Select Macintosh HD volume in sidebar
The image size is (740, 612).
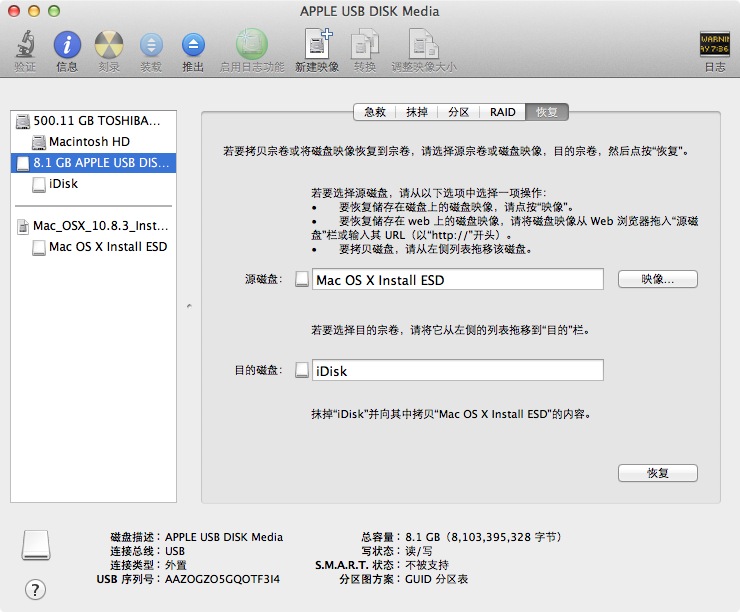(x=93, y=142)
